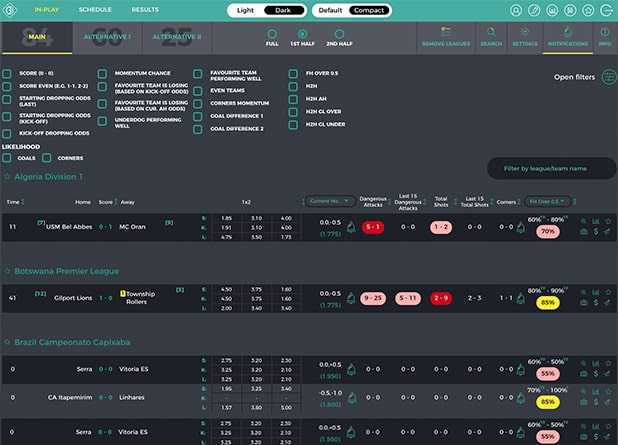Click magnifier icon in USM Bel Abbes row
Viewport: 618px width, 445px height.
tap(583, 221)
